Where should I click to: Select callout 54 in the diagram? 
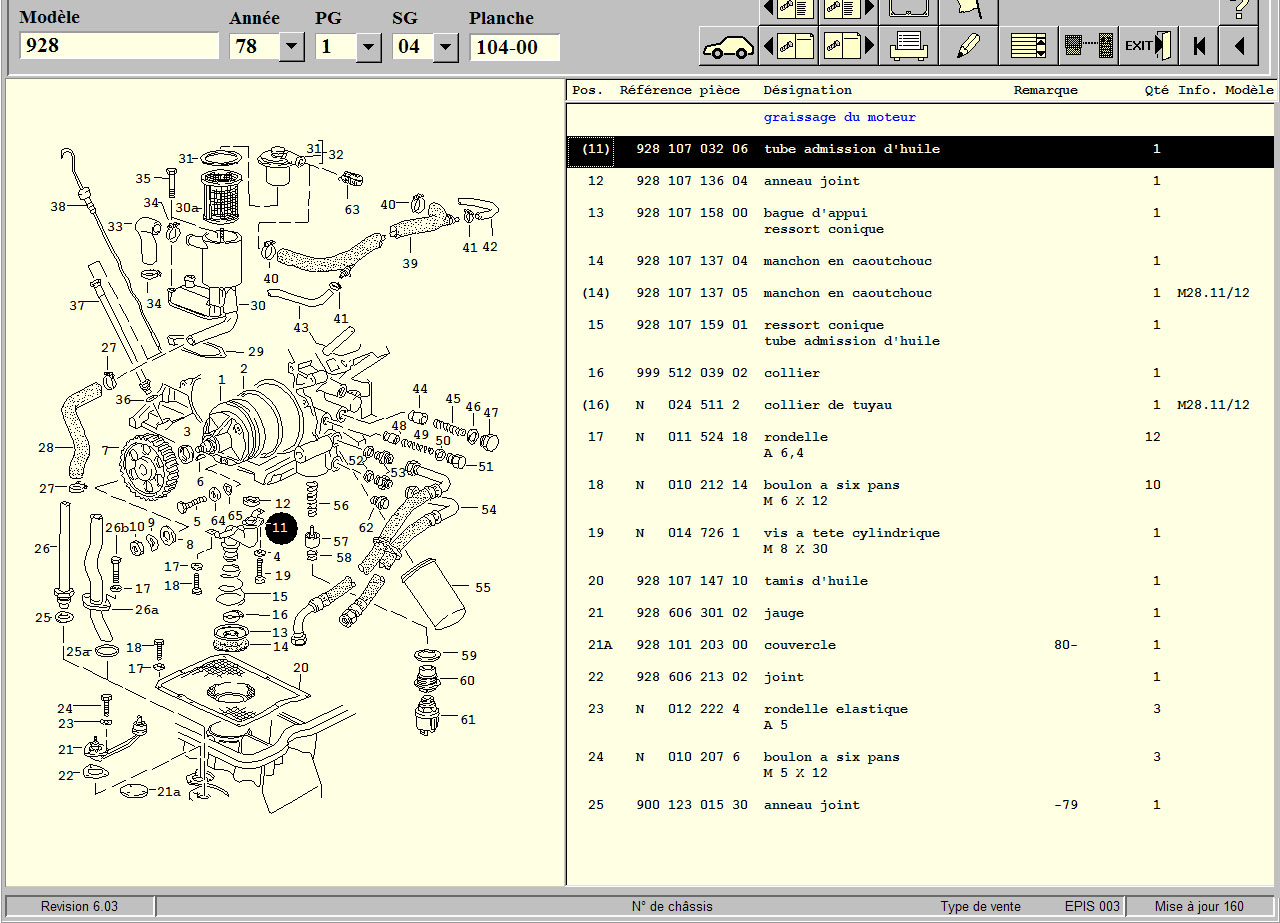pyautogui.click(x=488, y=509)
